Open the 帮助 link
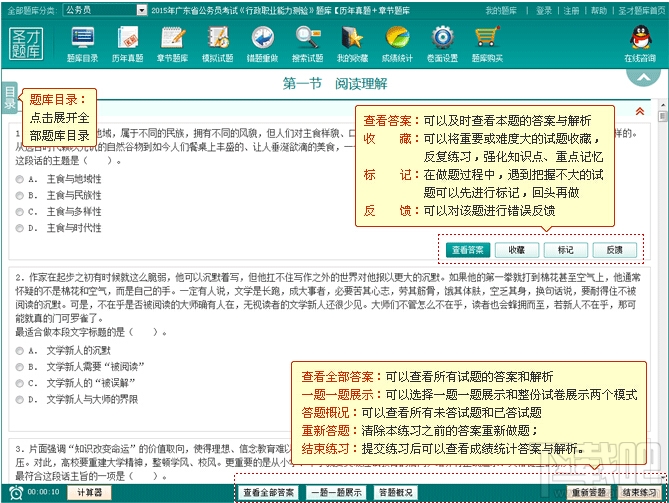This screenshot has height=503, width=669. coord(599,11)
